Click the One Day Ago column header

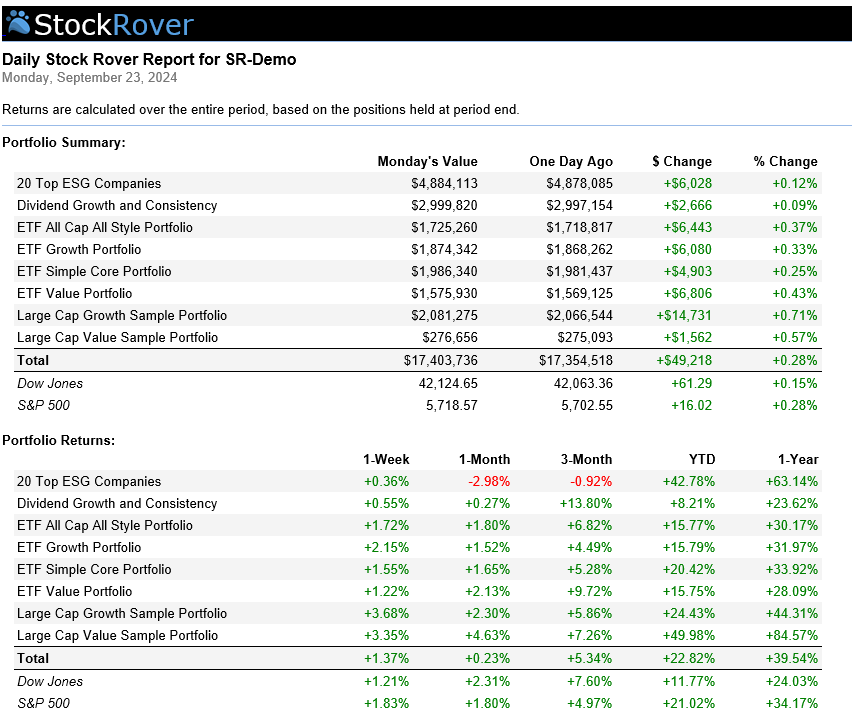[x=571, y=161]
